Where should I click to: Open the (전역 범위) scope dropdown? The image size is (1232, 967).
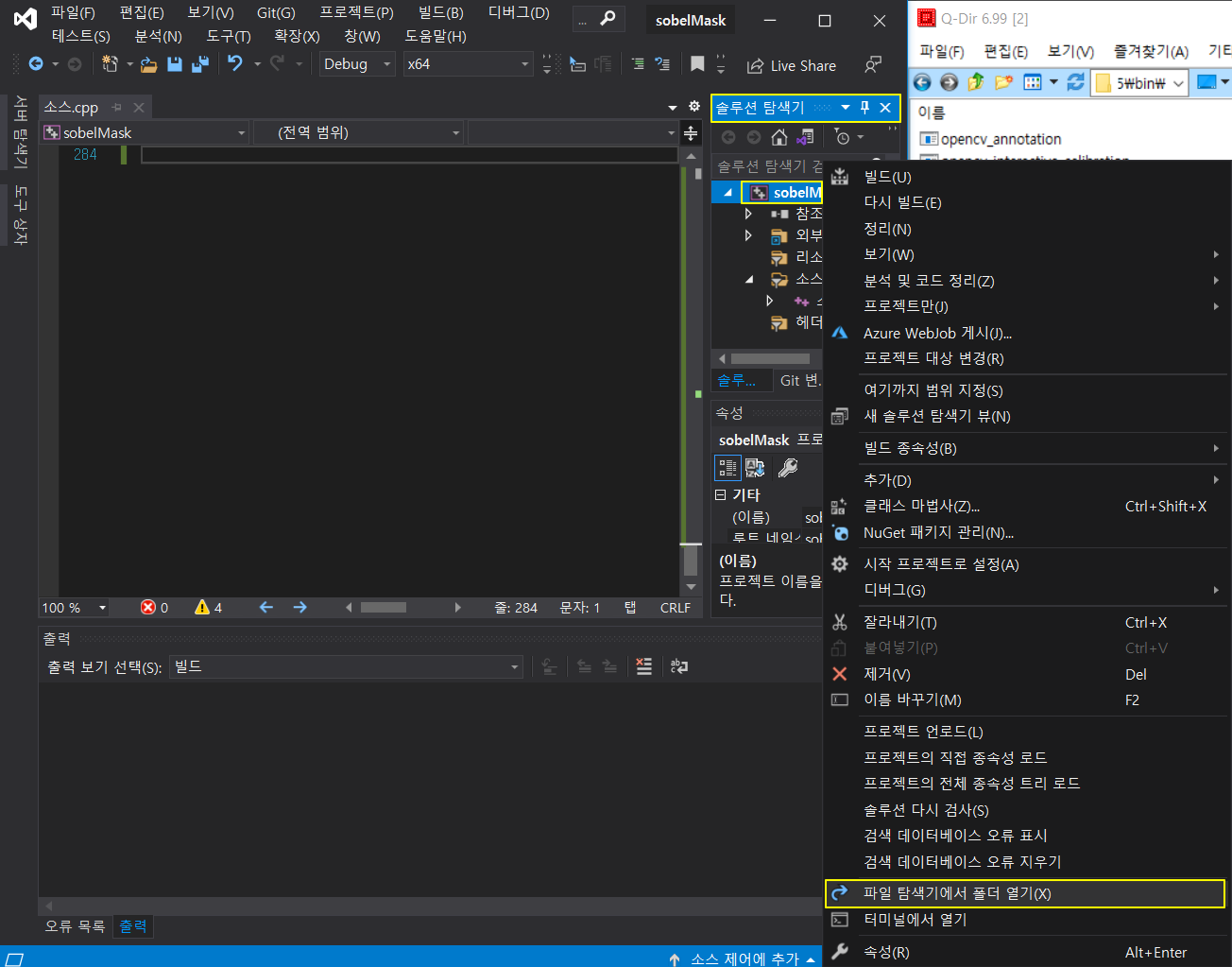click(358, 133)
